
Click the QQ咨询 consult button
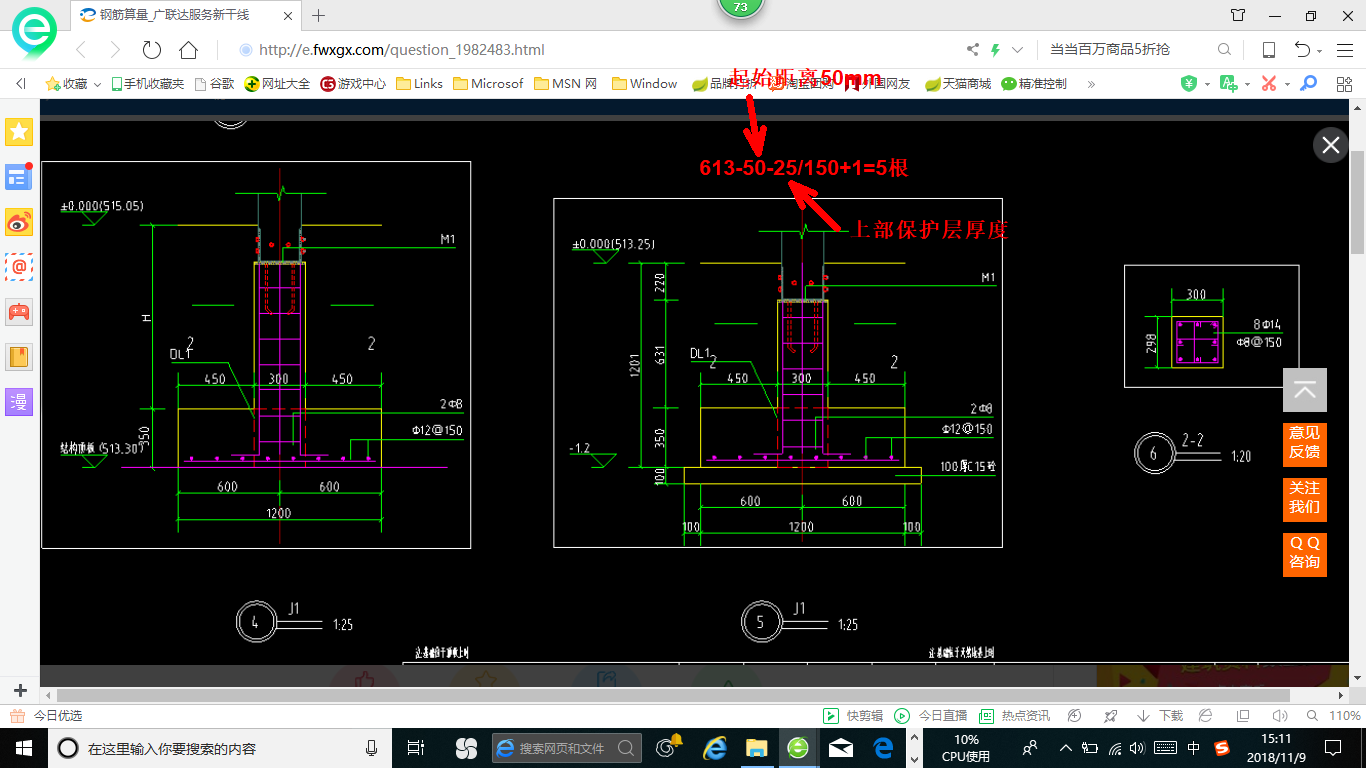pyautogui.click(x=1305, y=553)
